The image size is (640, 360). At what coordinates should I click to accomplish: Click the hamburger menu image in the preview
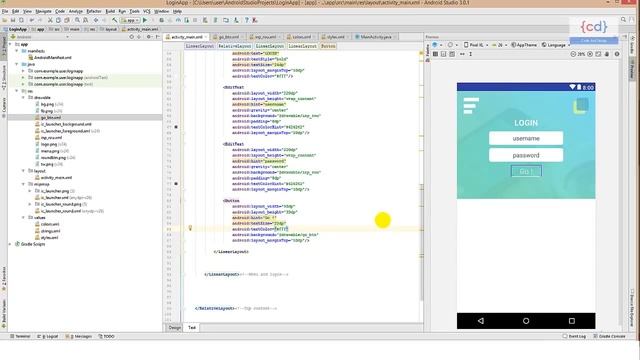pyautogui.click(x=471, y=106)
